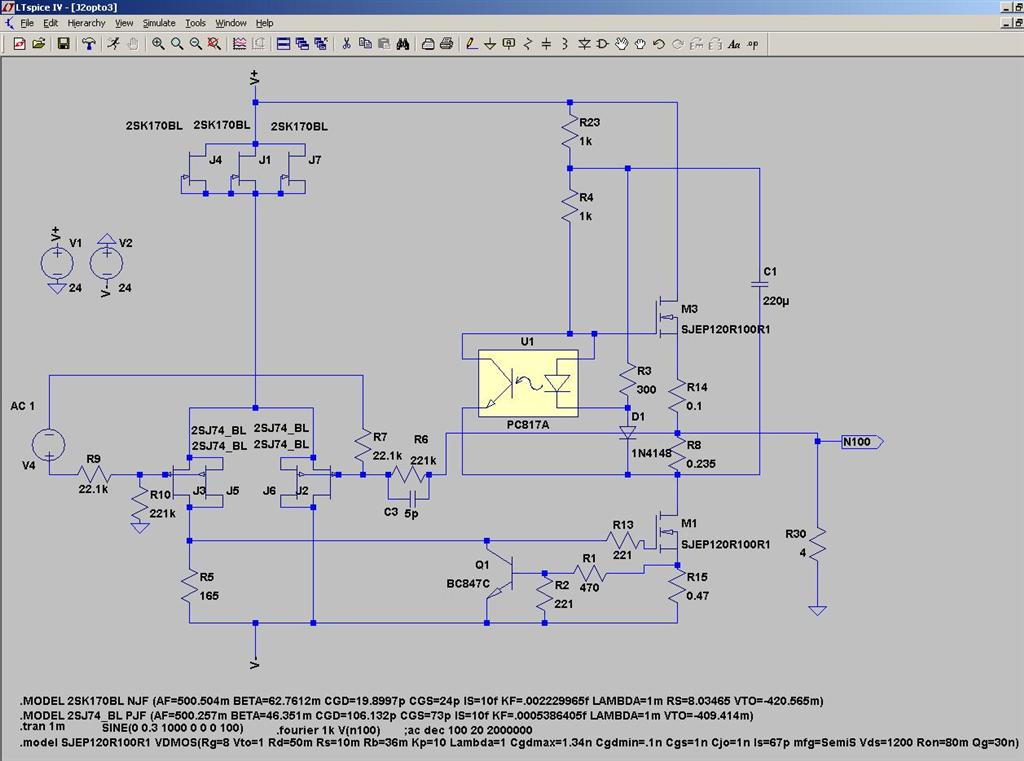Place a ground symbol from the toolbar
Screen dimensions: 1024x761
point(490,44)
